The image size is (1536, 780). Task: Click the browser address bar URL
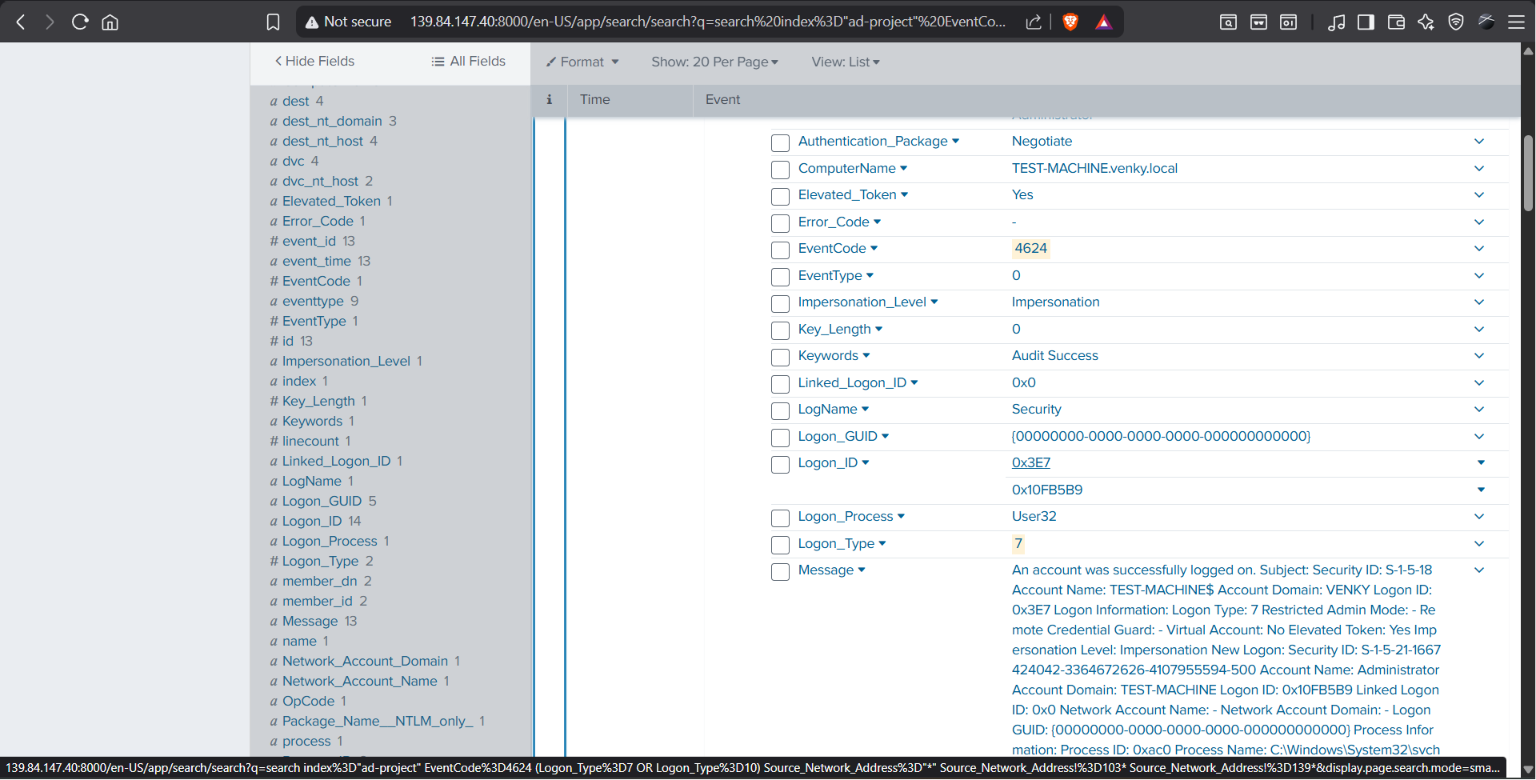click(x=708, y=22)
